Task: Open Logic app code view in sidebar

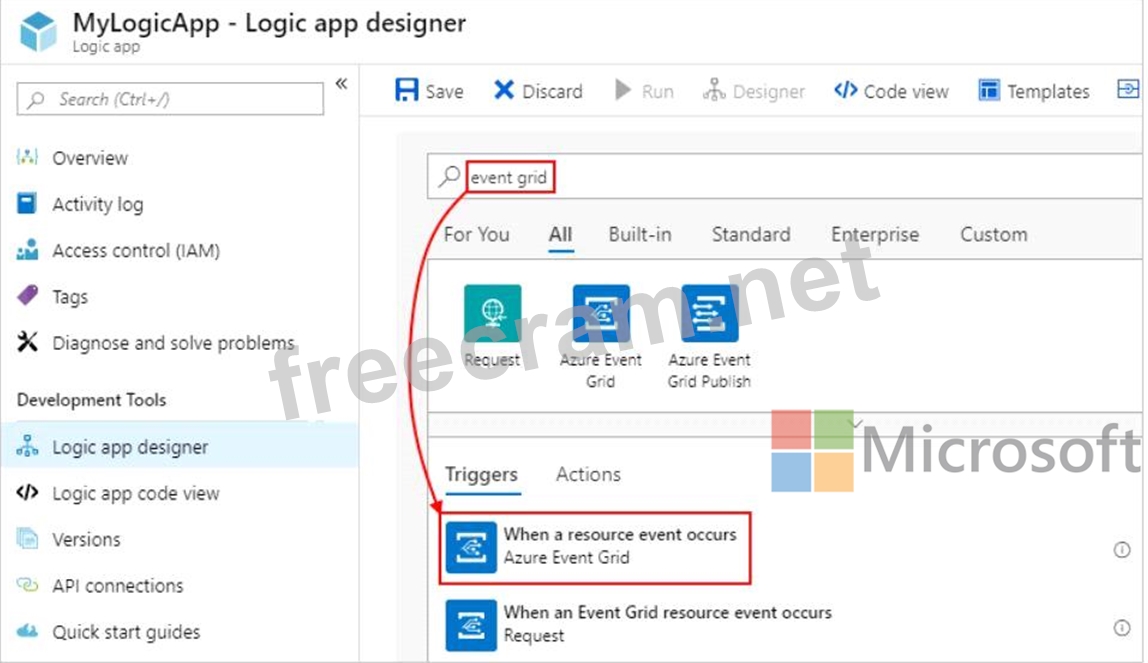Action: (135, 493)
